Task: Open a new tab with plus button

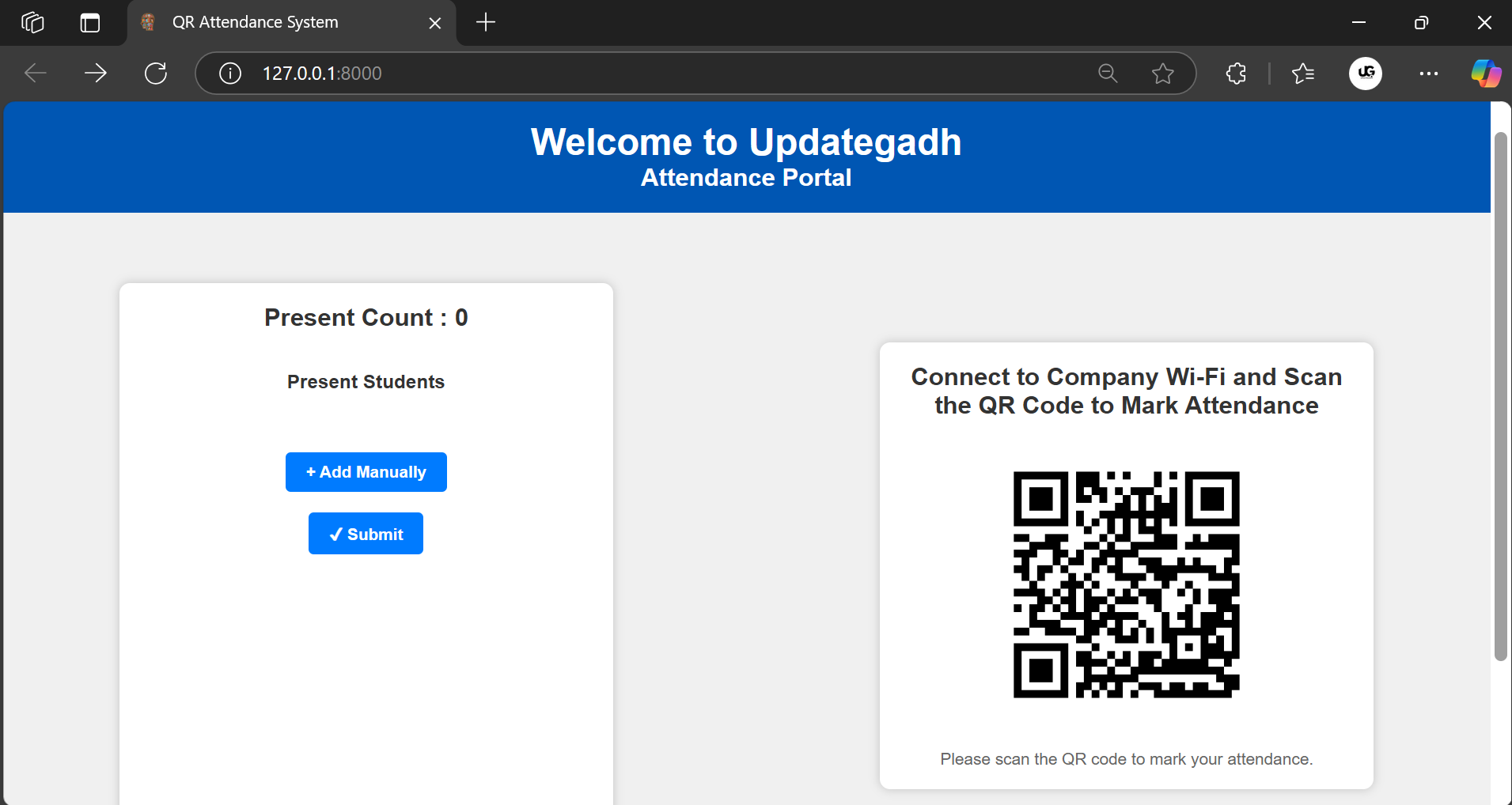Action: pos(486,22)
